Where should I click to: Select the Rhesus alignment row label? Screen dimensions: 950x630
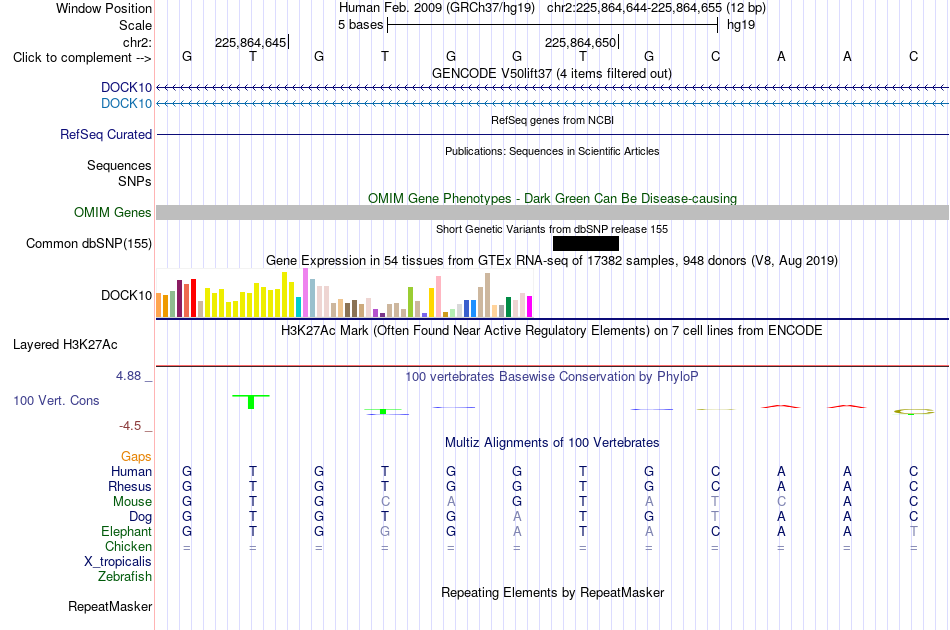pyautogui.click(x=130, y=486)
